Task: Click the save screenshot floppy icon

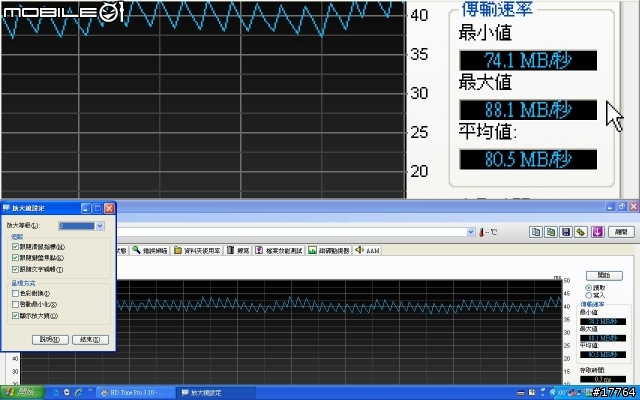Action: coord(566,232)
